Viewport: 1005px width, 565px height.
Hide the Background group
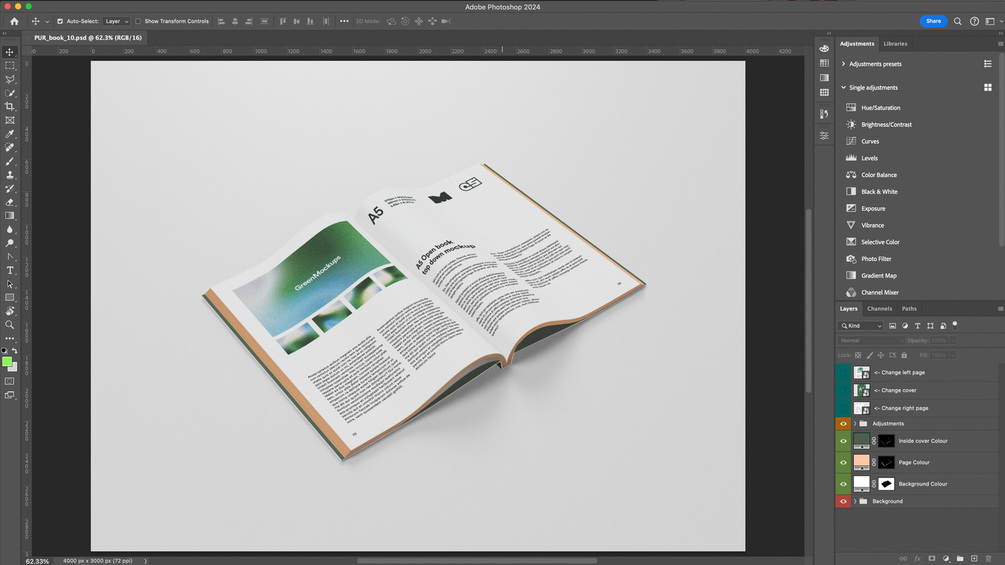click(843, 501)
